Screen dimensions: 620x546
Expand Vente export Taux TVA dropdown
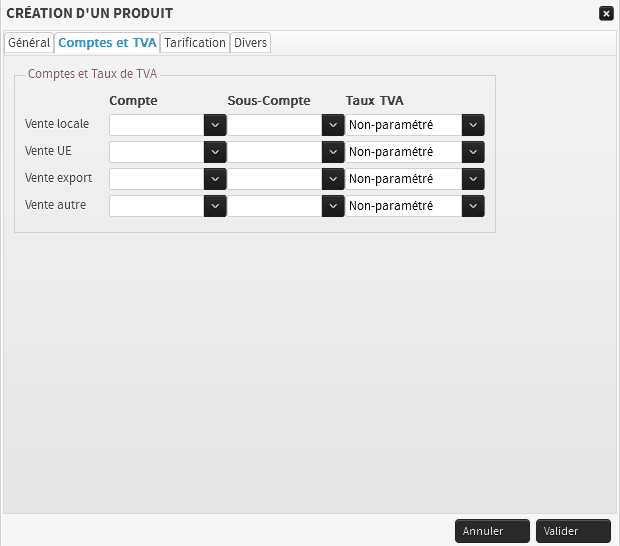pos(415,179)
